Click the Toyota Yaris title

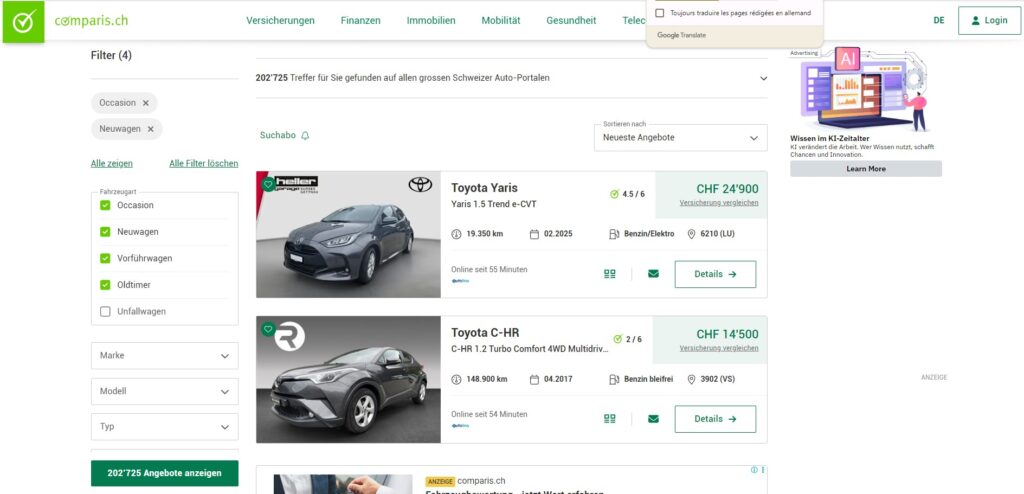485,188
